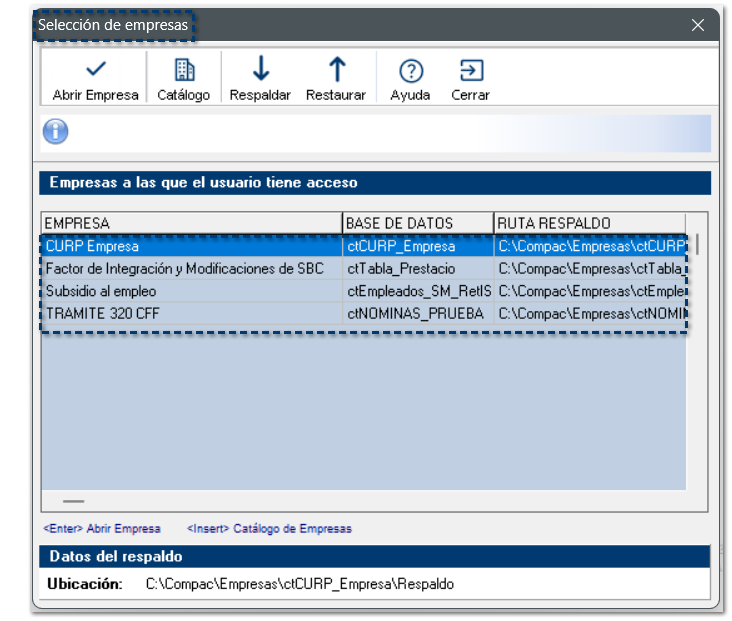The width and height of the screenshot is (732, 621).
Task: Click the ctNOMINAS_PRUEBA database cell
Action: coord(417,313)
